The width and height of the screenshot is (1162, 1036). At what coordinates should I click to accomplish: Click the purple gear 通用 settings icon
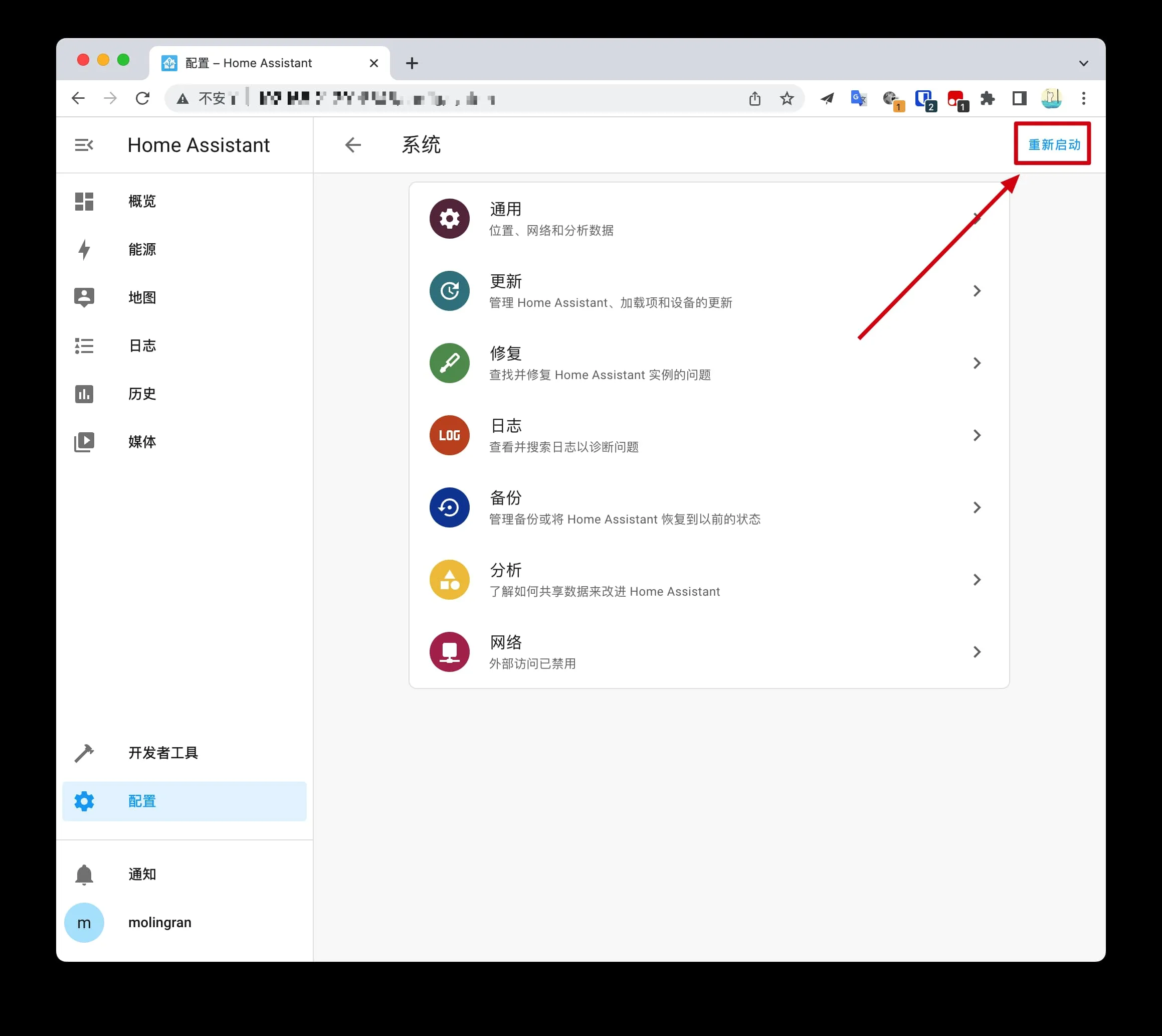coord(449,219)
